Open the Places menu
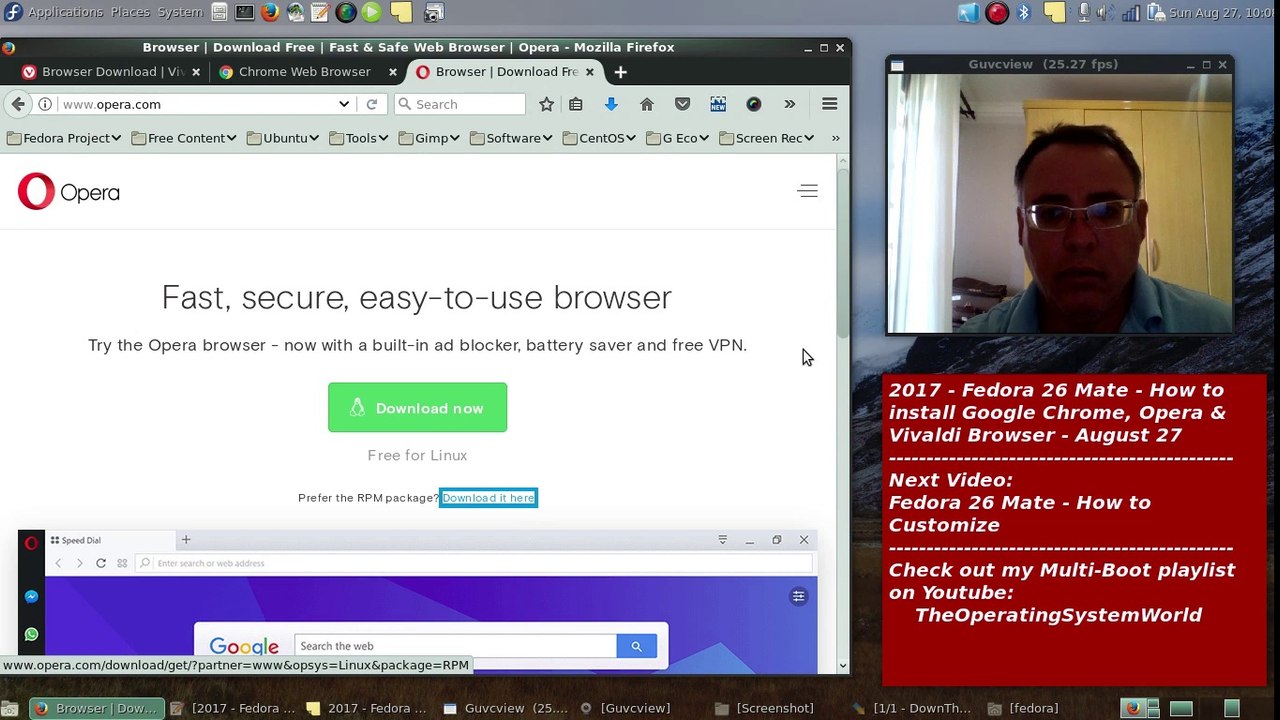The width and height of the screenshot is (1280, 720). coord(130,12)
